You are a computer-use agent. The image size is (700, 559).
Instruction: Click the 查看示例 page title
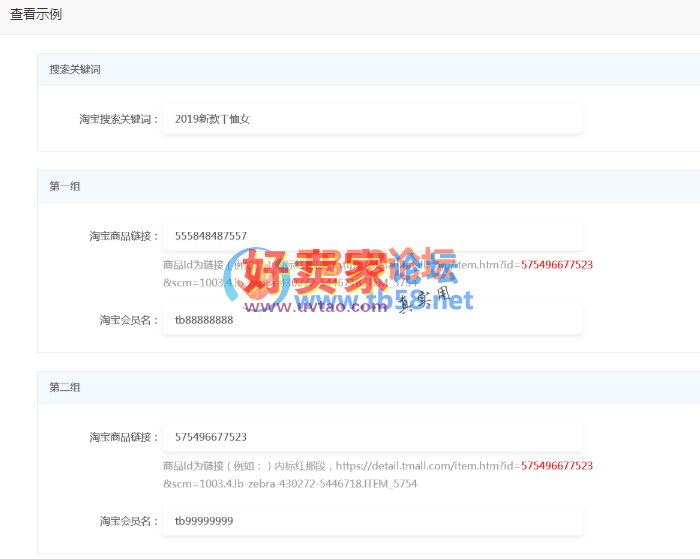coord(36,14)
